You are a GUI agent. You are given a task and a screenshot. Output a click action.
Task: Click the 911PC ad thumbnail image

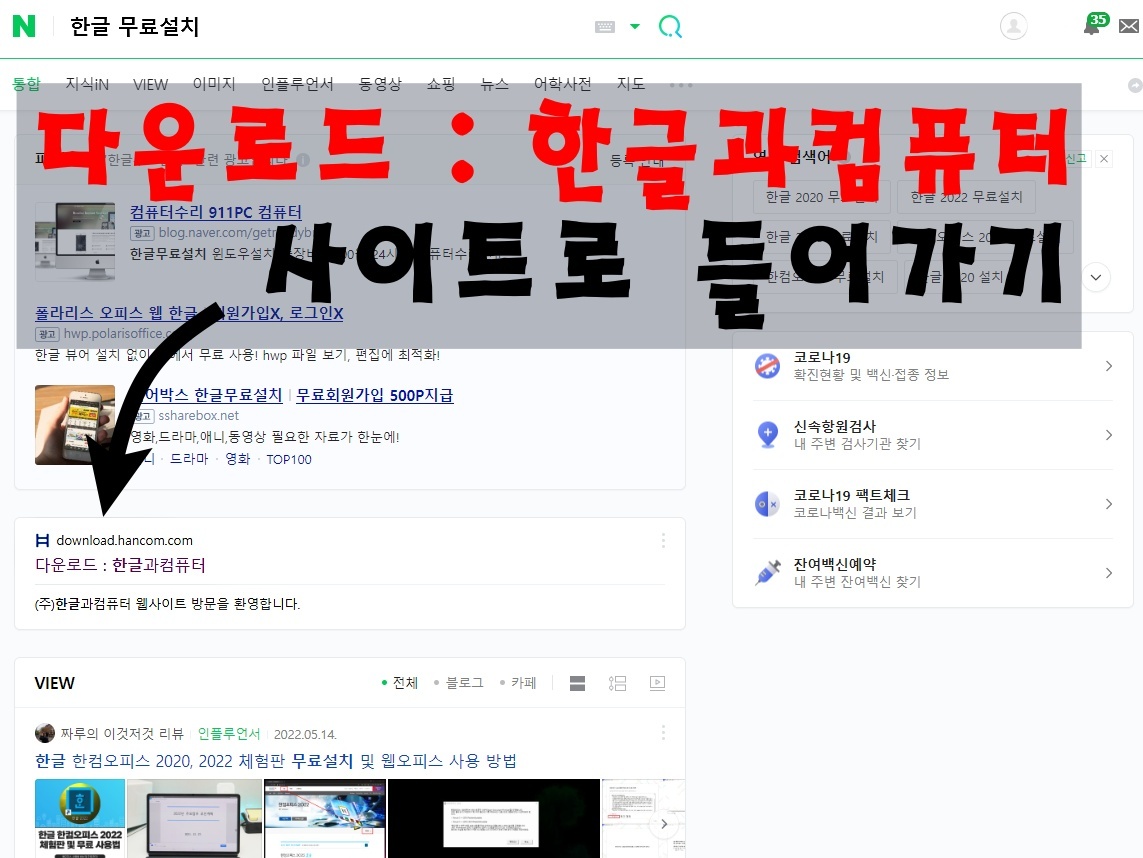coord(75,241)
